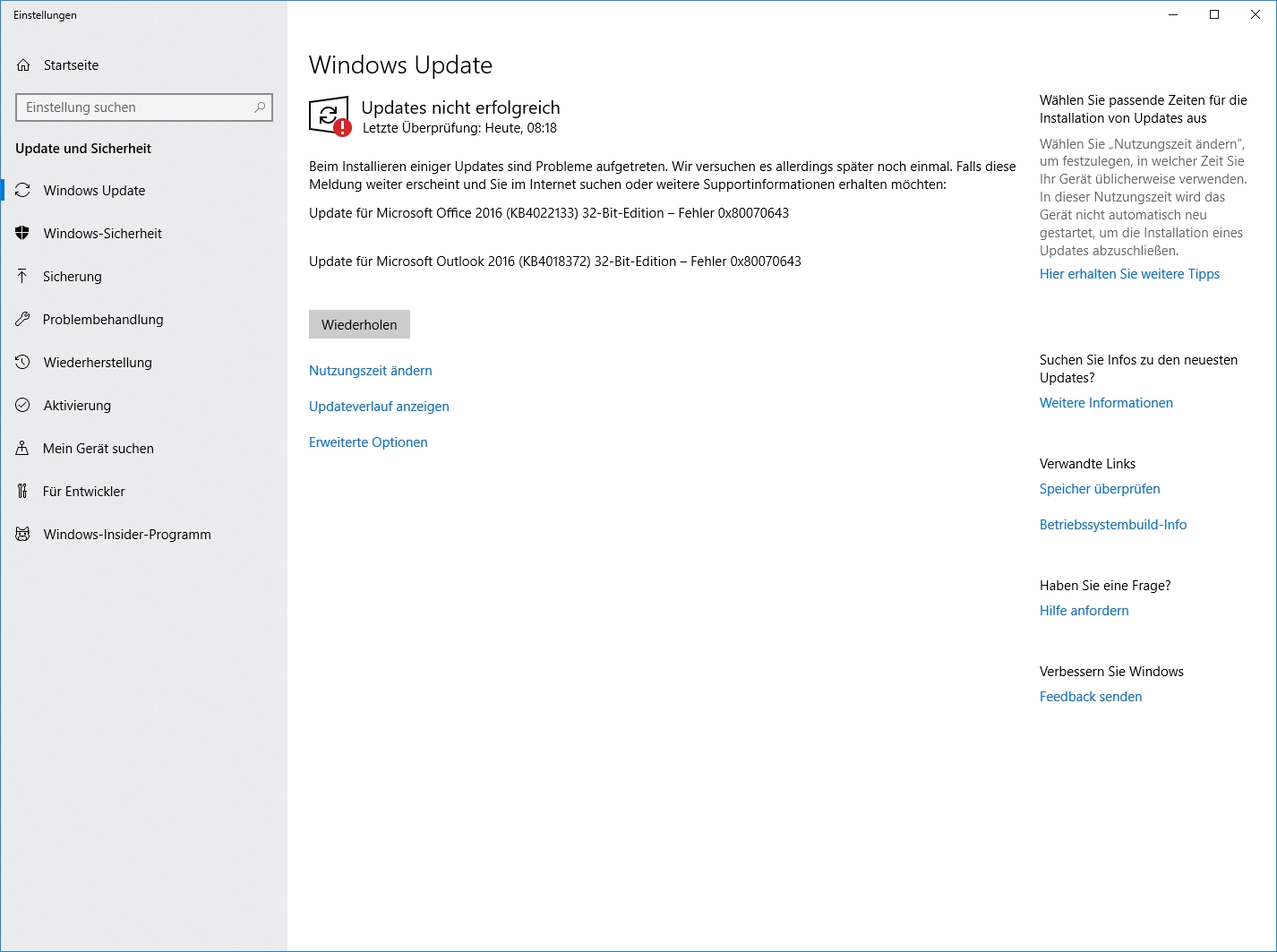
Task: Click the search magnifier icon
Action: (260, 107)
